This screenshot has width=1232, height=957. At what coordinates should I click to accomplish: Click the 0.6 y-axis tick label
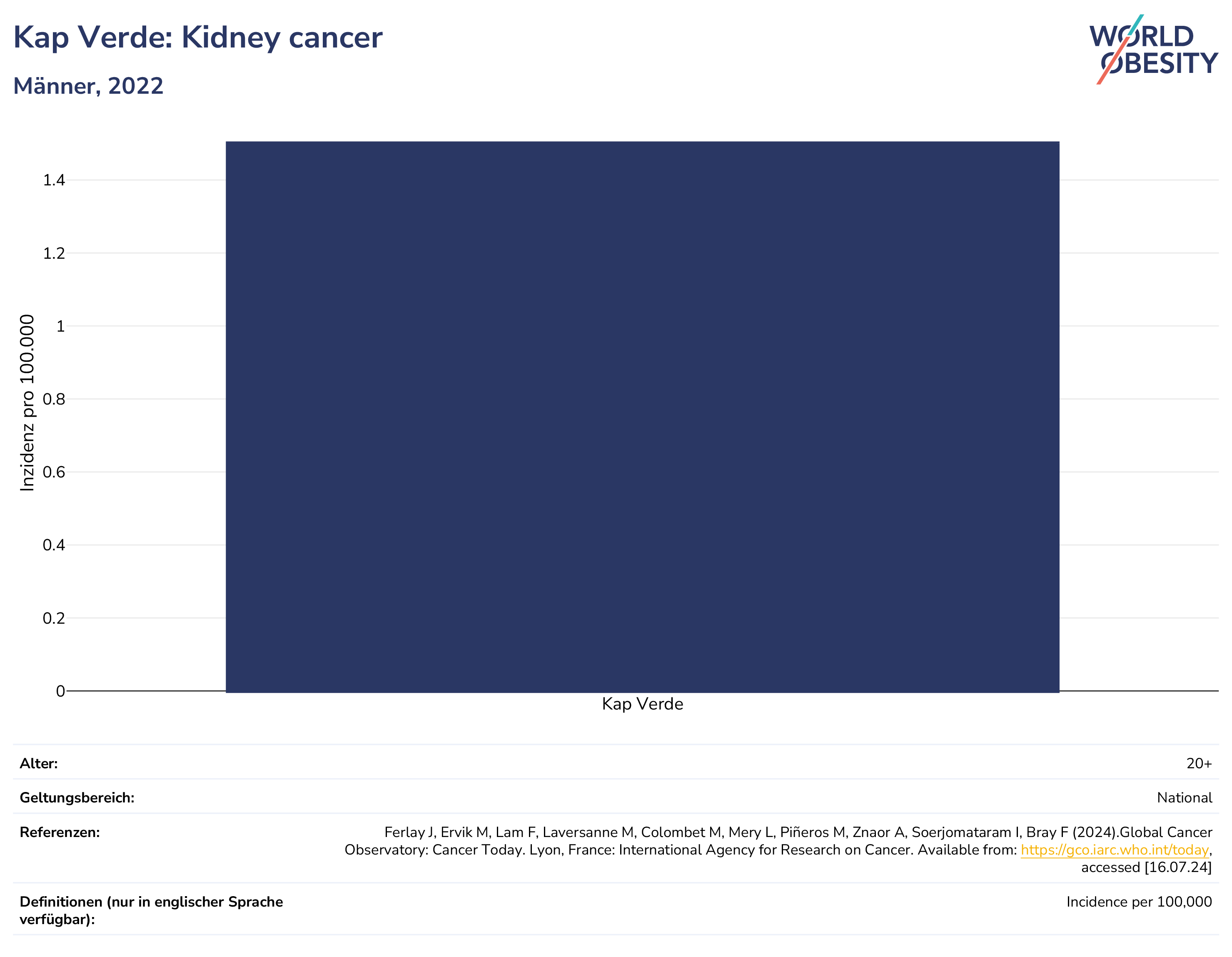point(54,472)
